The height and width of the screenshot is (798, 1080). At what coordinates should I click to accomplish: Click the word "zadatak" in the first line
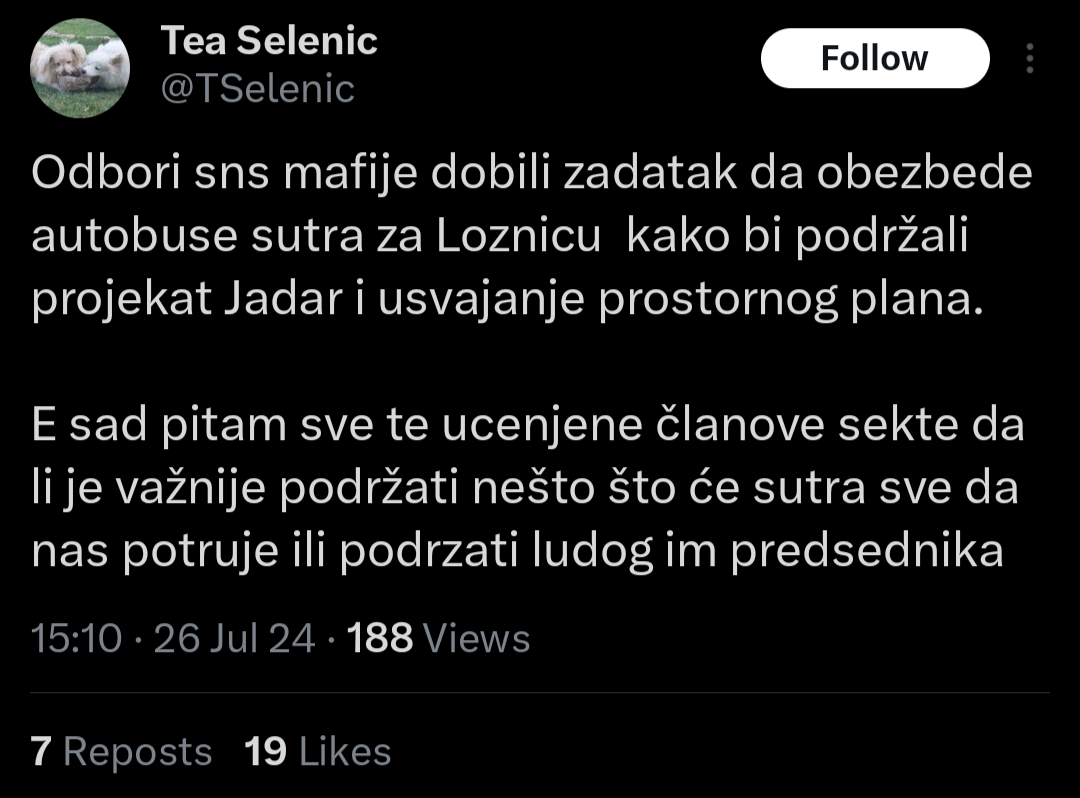[x=638, y=175]
